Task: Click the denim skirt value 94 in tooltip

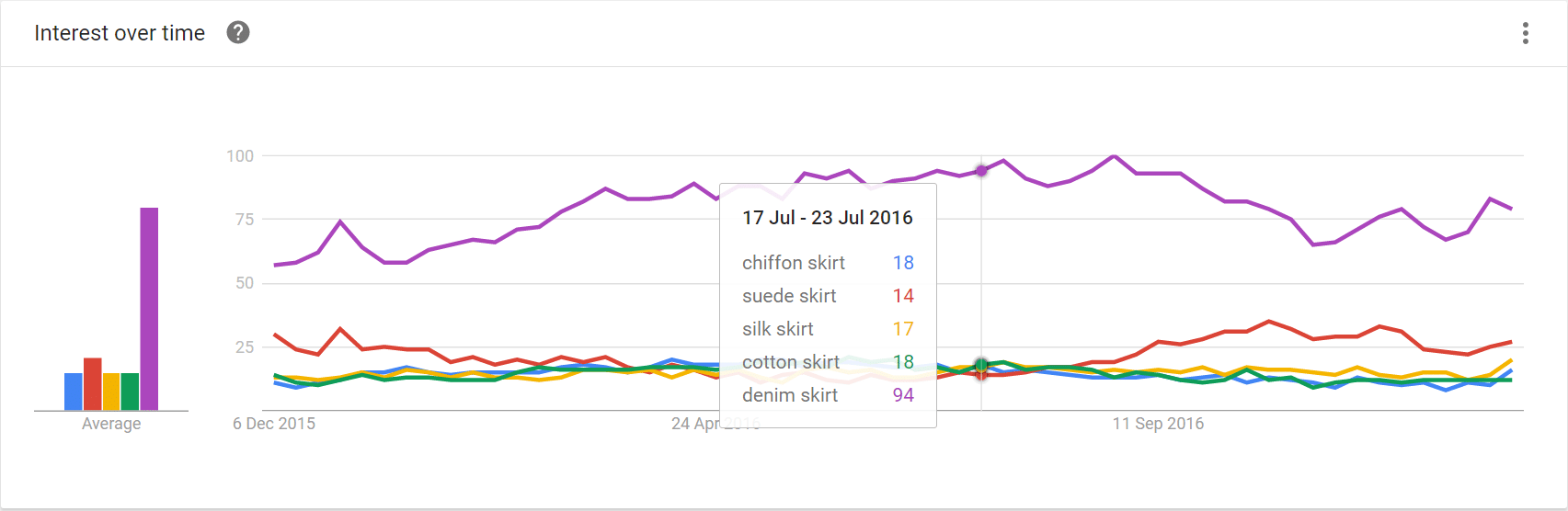Action: pos(903,395)
